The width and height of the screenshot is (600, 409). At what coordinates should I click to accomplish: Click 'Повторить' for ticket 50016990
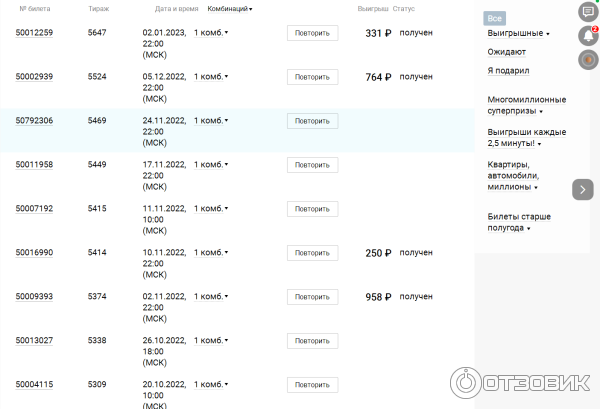point(312,253)
